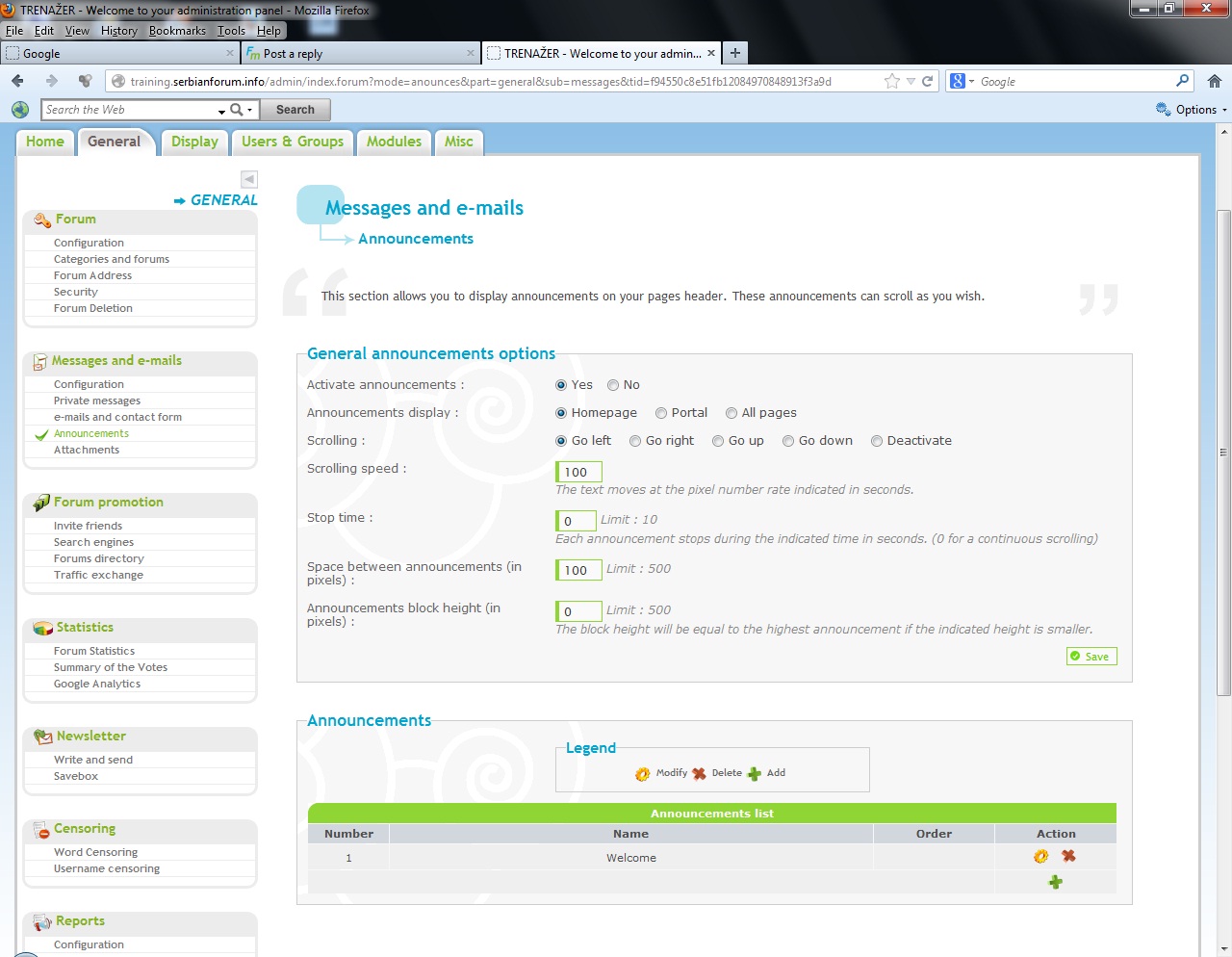This screenshot has width=1232, height=957.
Task: Open Google Analytics link in Statistics
Action: tap(97, 684)
